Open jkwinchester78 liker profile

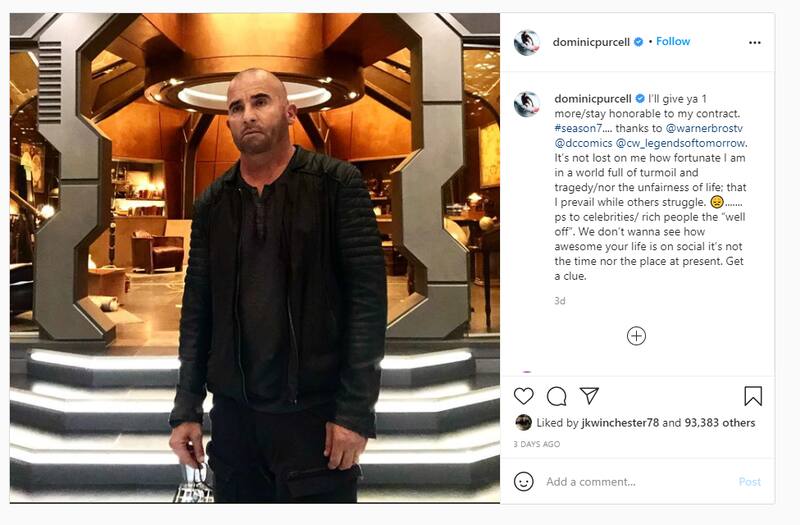coord(620,422)
